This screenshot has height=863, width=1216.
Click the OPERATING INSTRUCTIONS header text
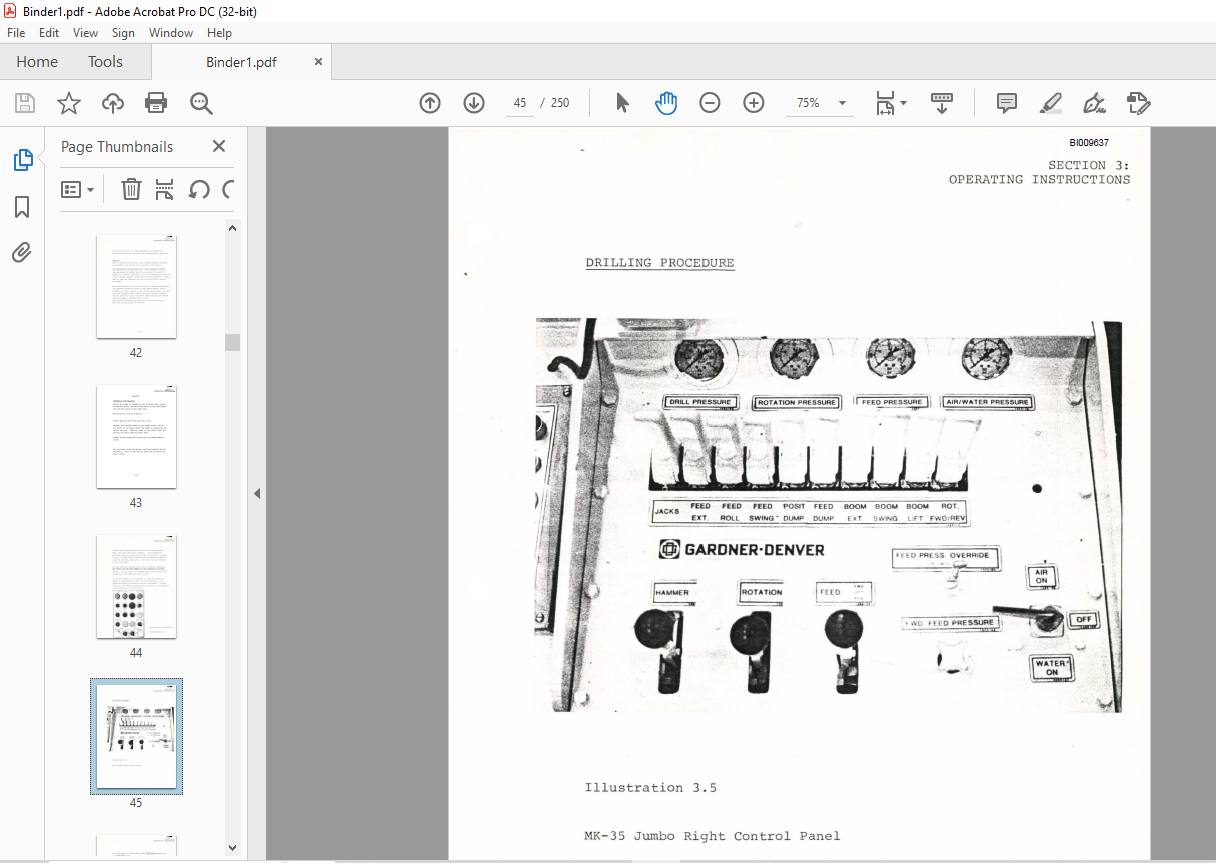1040,180
